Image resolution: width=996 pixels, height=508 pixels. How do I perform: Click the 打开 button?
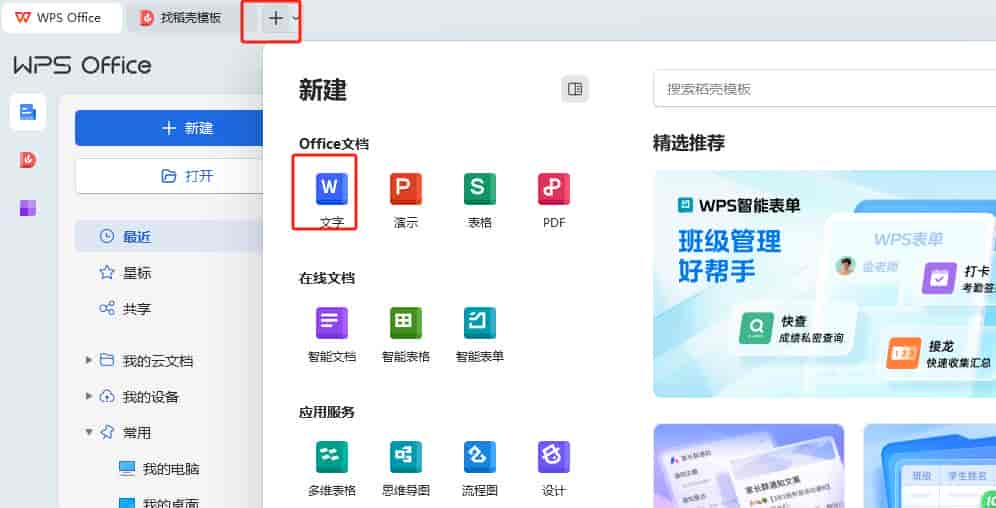[x=168, y=176]
